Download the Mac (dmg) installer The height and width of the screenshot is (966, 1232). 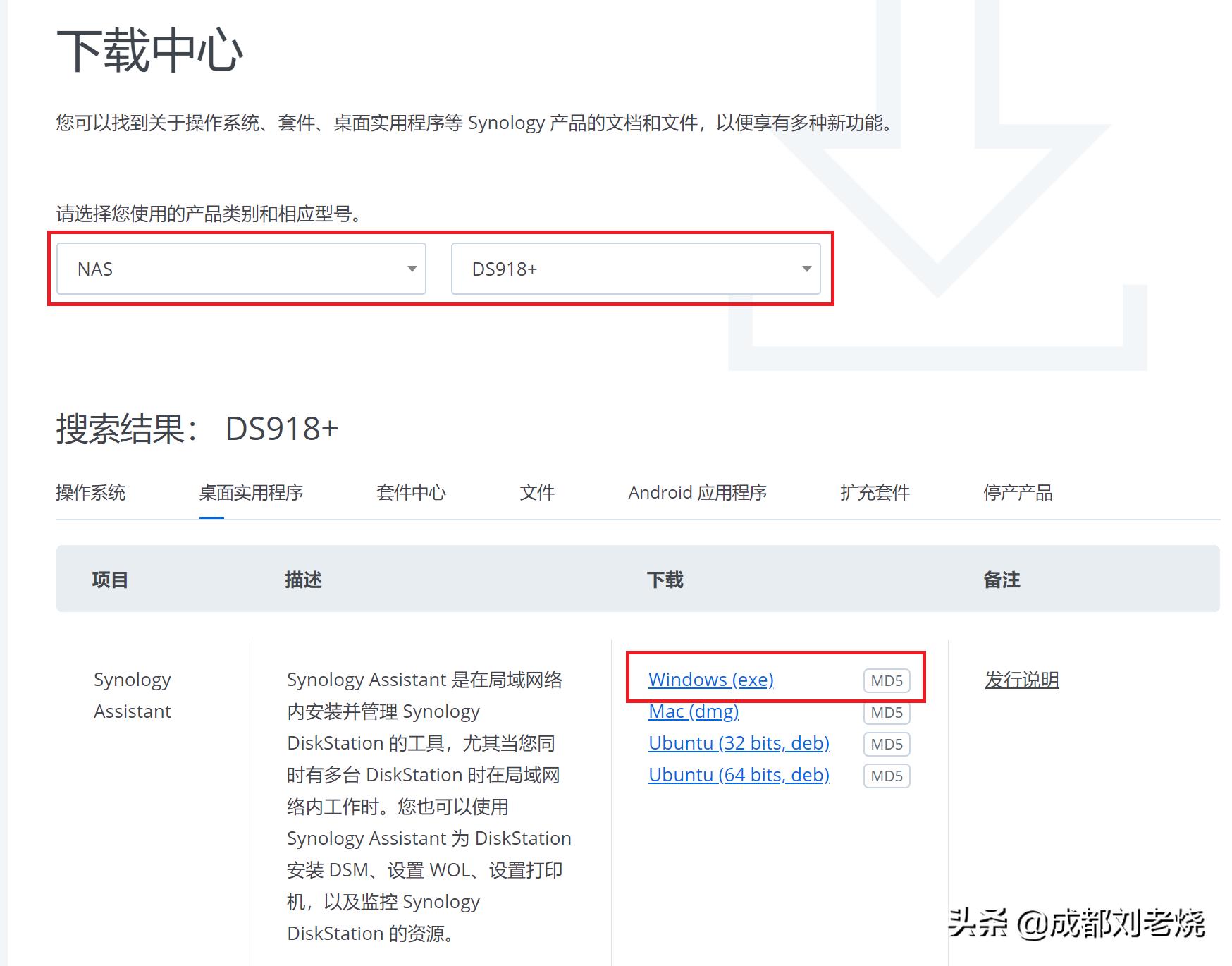point(694,711)
